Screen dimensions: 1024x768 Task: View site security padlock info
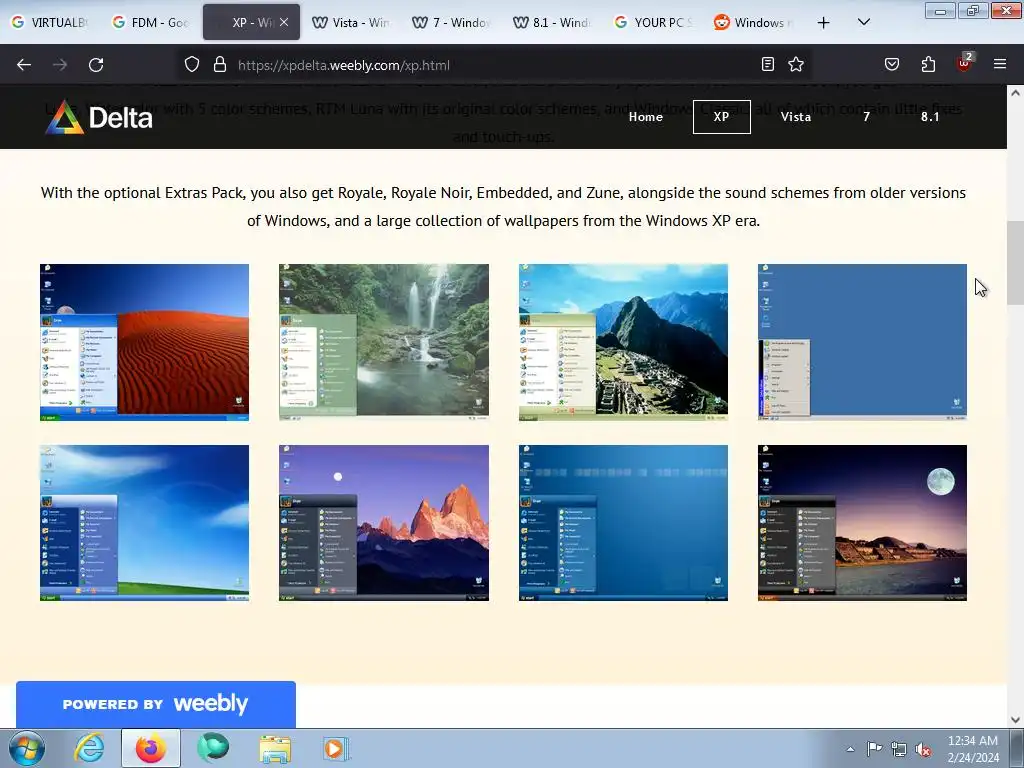(x=220, y=65)
